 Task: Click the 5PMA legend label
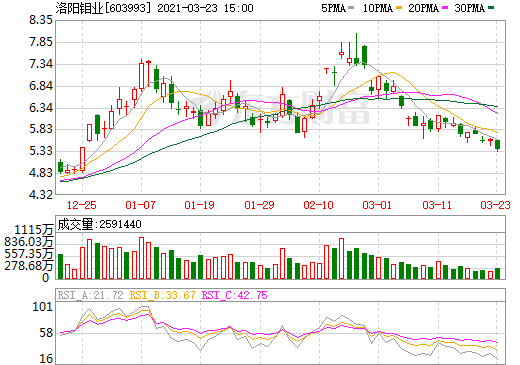click(333, 8)
